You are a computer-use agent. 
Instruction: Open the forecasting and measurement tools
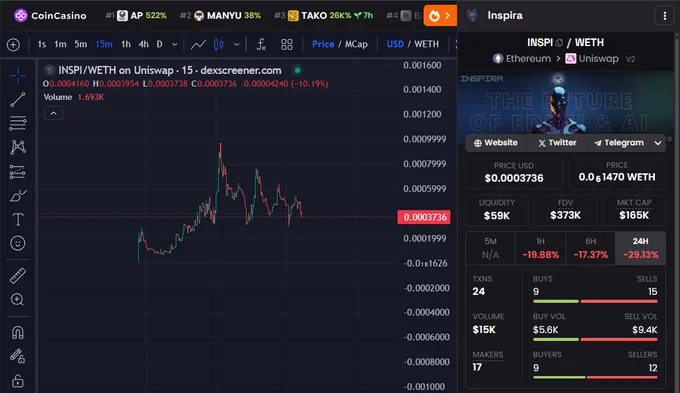pos(18,172)
